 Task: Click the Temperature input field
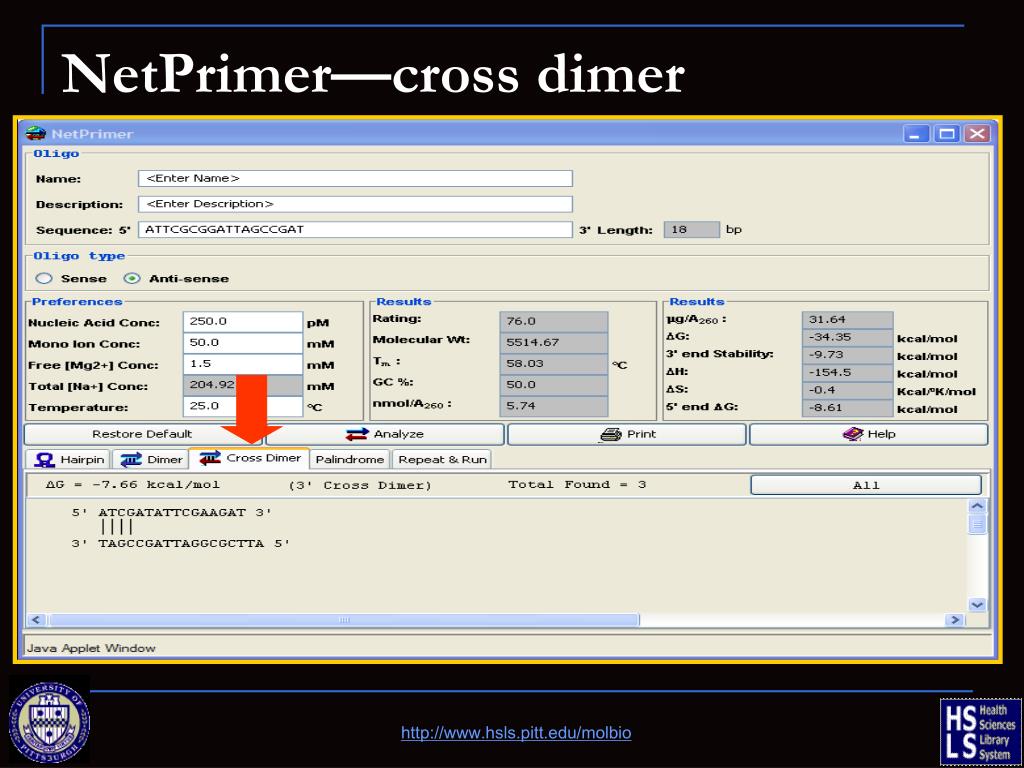pyautogui.click(x=243, y=406)
